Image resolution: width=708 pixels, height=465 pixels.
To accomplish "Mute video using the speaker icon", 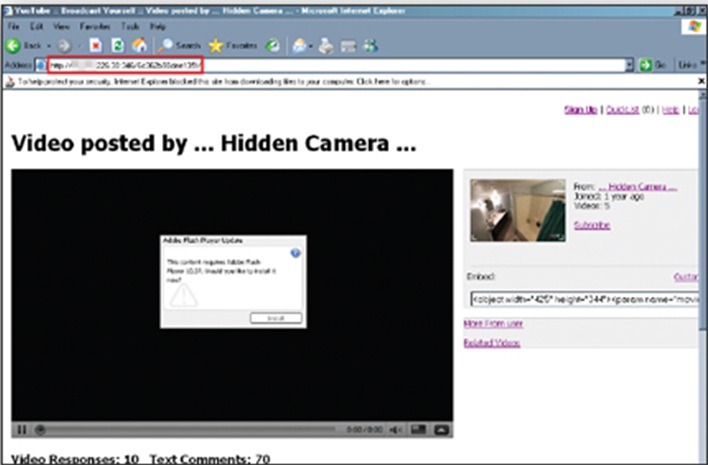I will 396,430.
